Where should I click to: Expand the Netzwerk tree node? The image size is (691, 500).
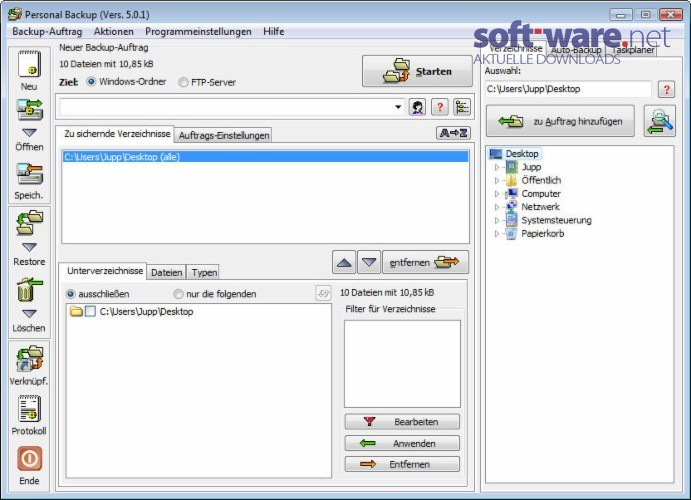[497, 207]
